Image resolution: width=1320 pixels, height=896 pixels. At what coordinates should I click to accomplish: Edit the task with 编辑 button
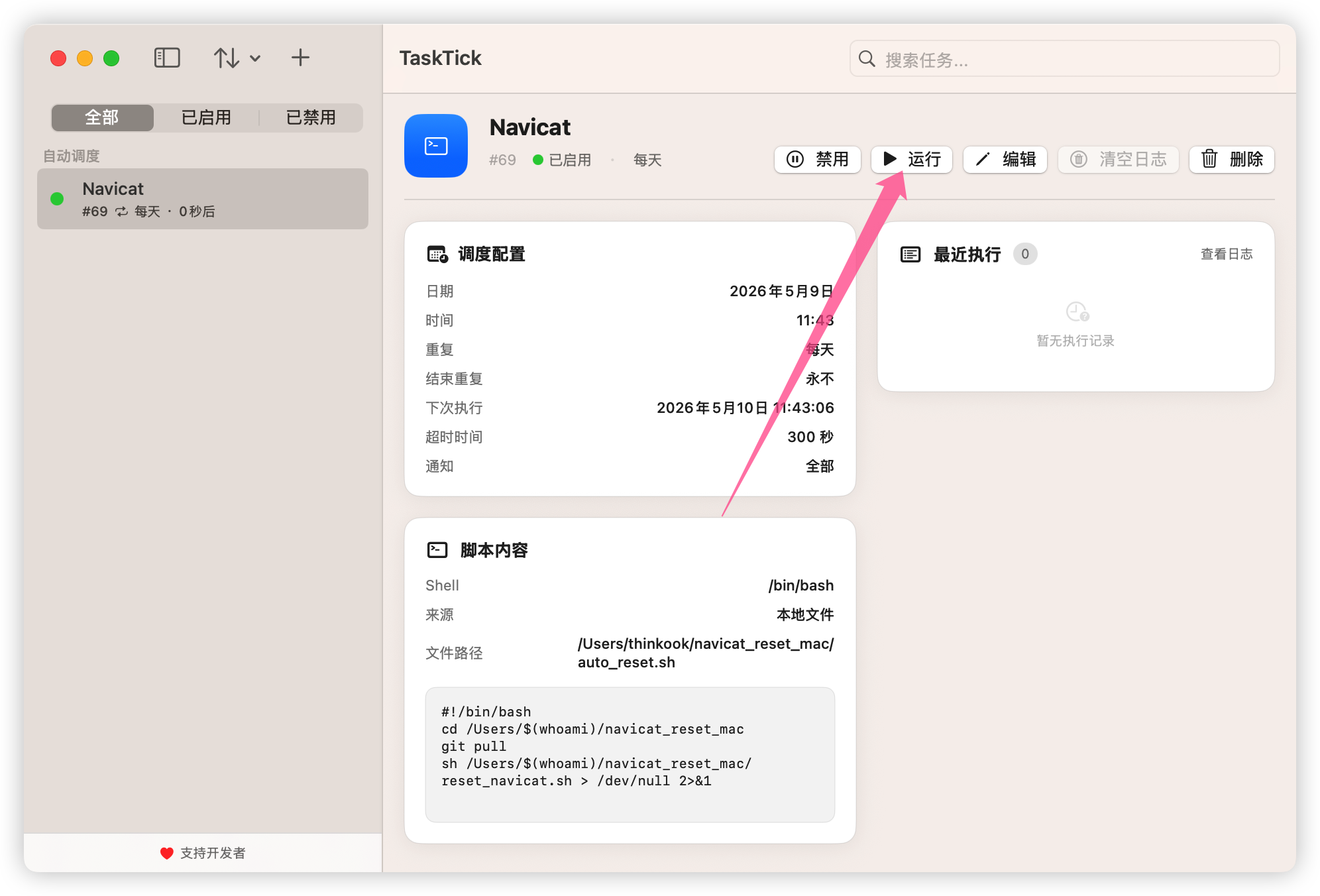click(1005, 159)
